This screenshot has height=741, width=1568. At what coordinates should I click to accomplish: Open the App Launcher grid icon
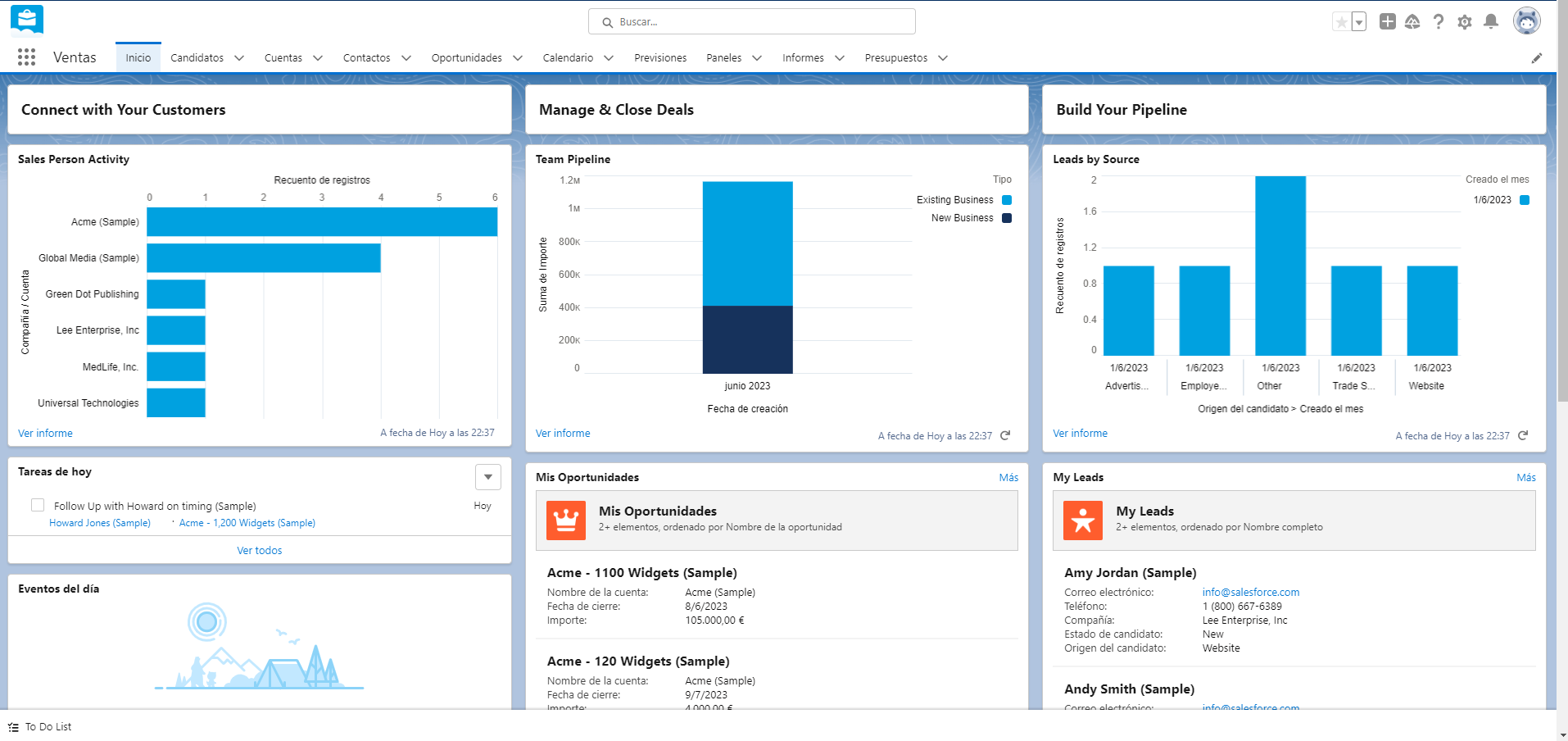pos(26,57)
